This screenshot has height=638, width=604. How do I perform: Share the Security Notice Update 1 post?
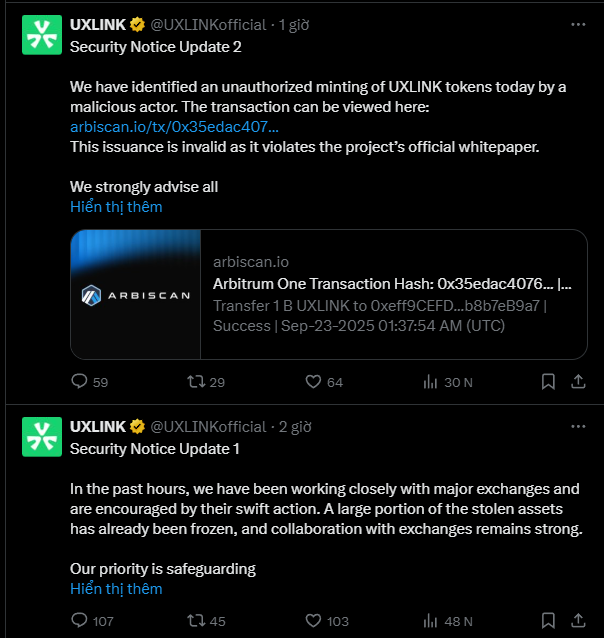pos(578,621)
